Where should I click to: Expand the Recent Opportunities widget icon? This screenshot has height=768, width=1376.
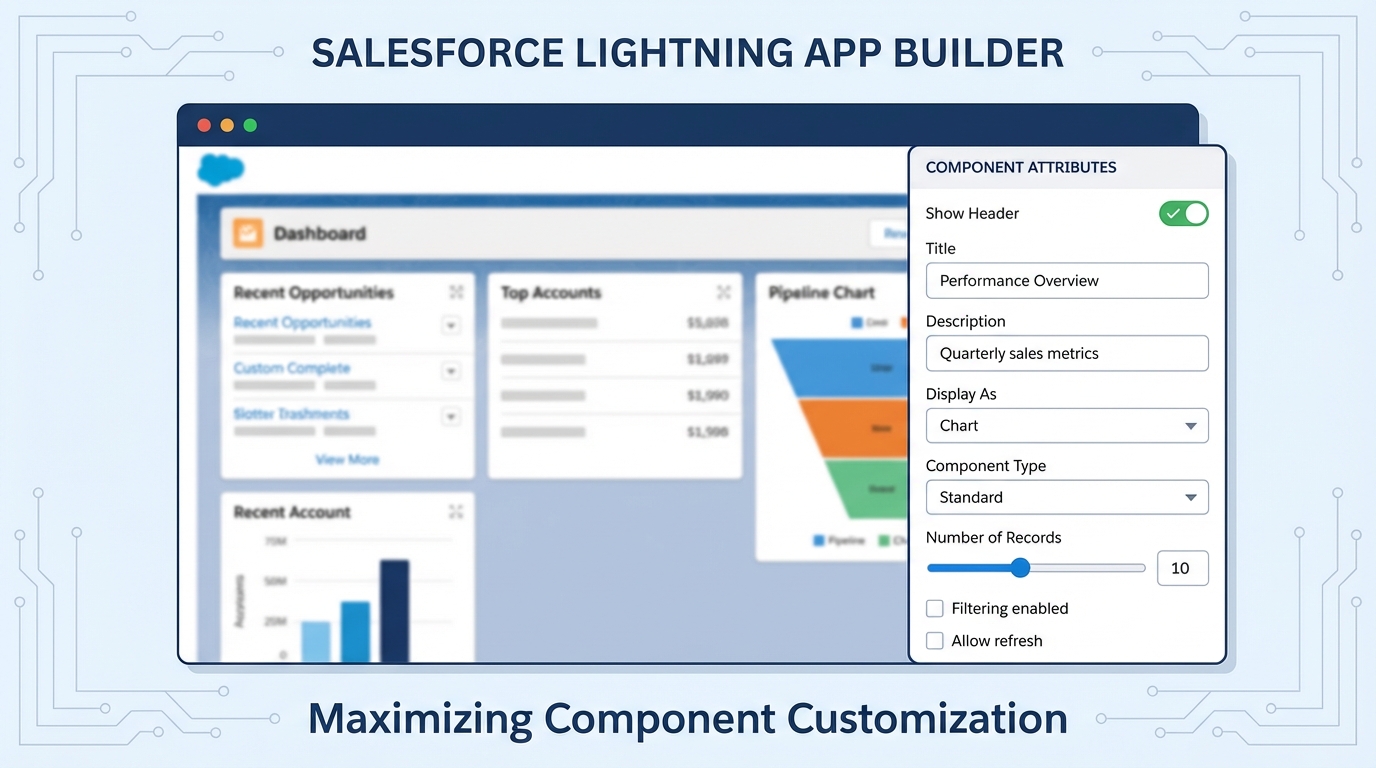click(x=456, y=293)
